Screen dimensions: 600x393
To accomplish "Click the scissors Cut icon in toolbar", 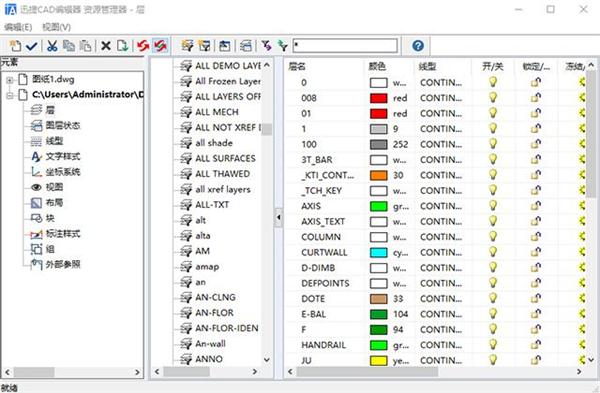I will 52,46.
